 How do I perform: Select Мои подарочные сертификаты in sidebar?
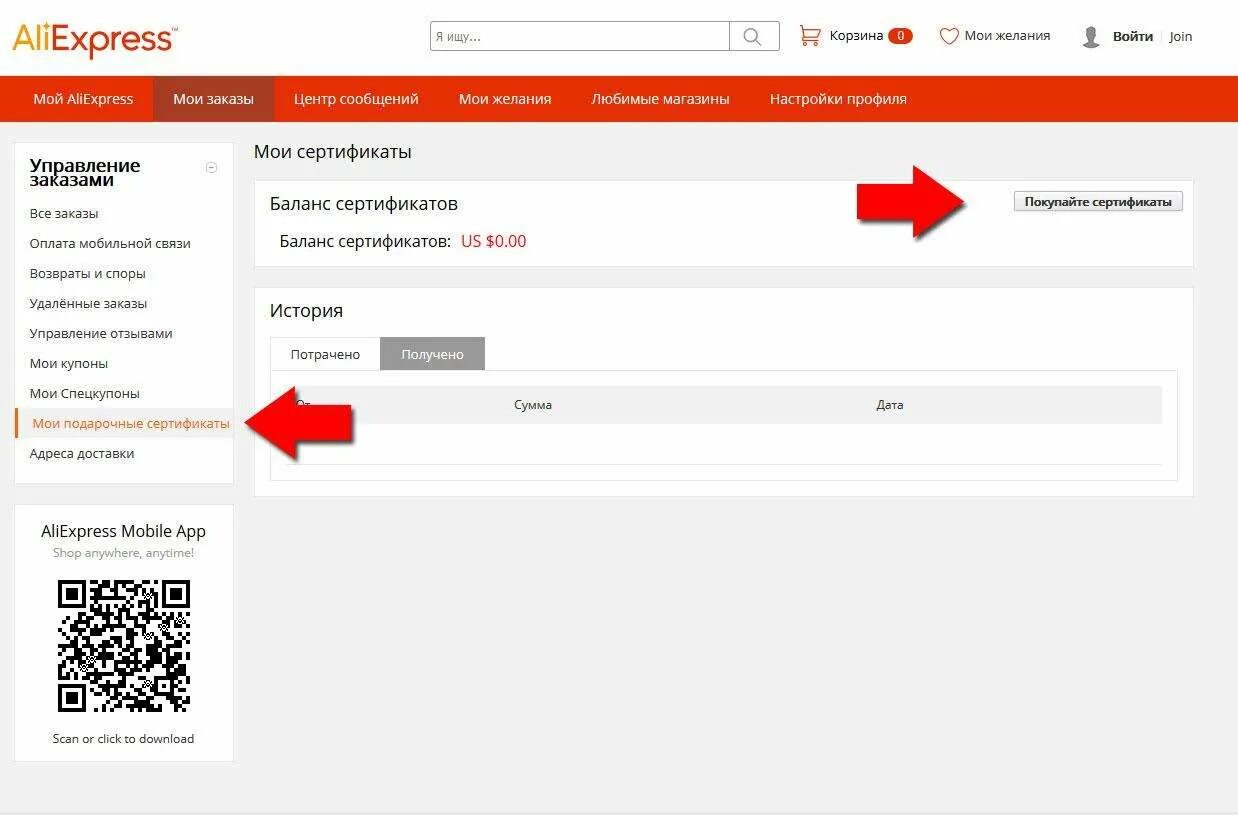pos(131,424)
